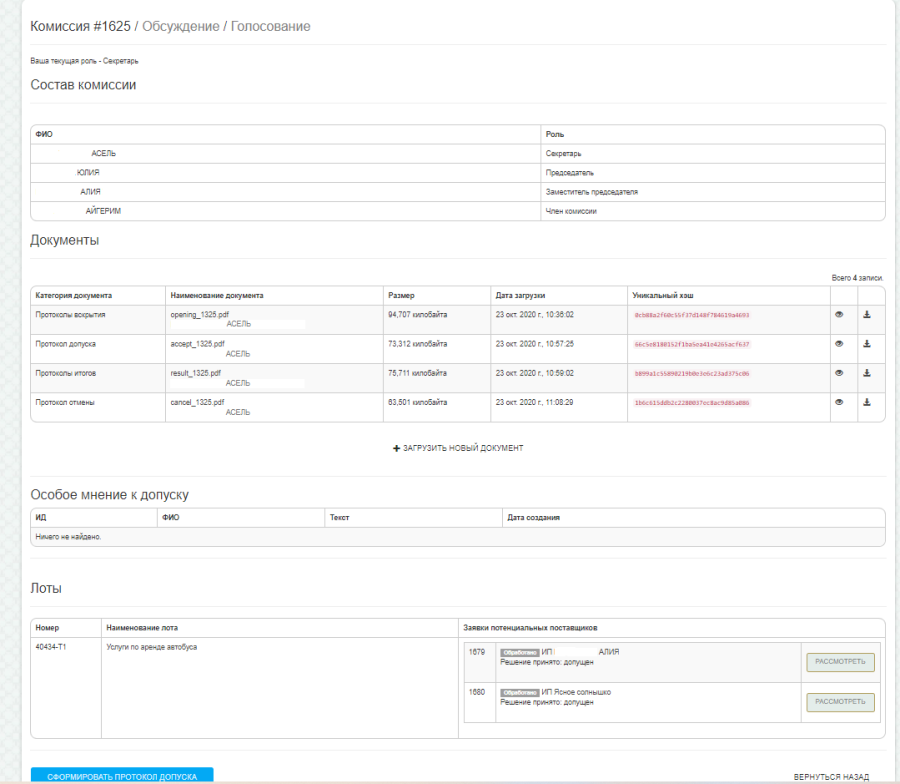Click the hash code for cancel_1325.pdf
900x784 pixels.
coord(691,403)
